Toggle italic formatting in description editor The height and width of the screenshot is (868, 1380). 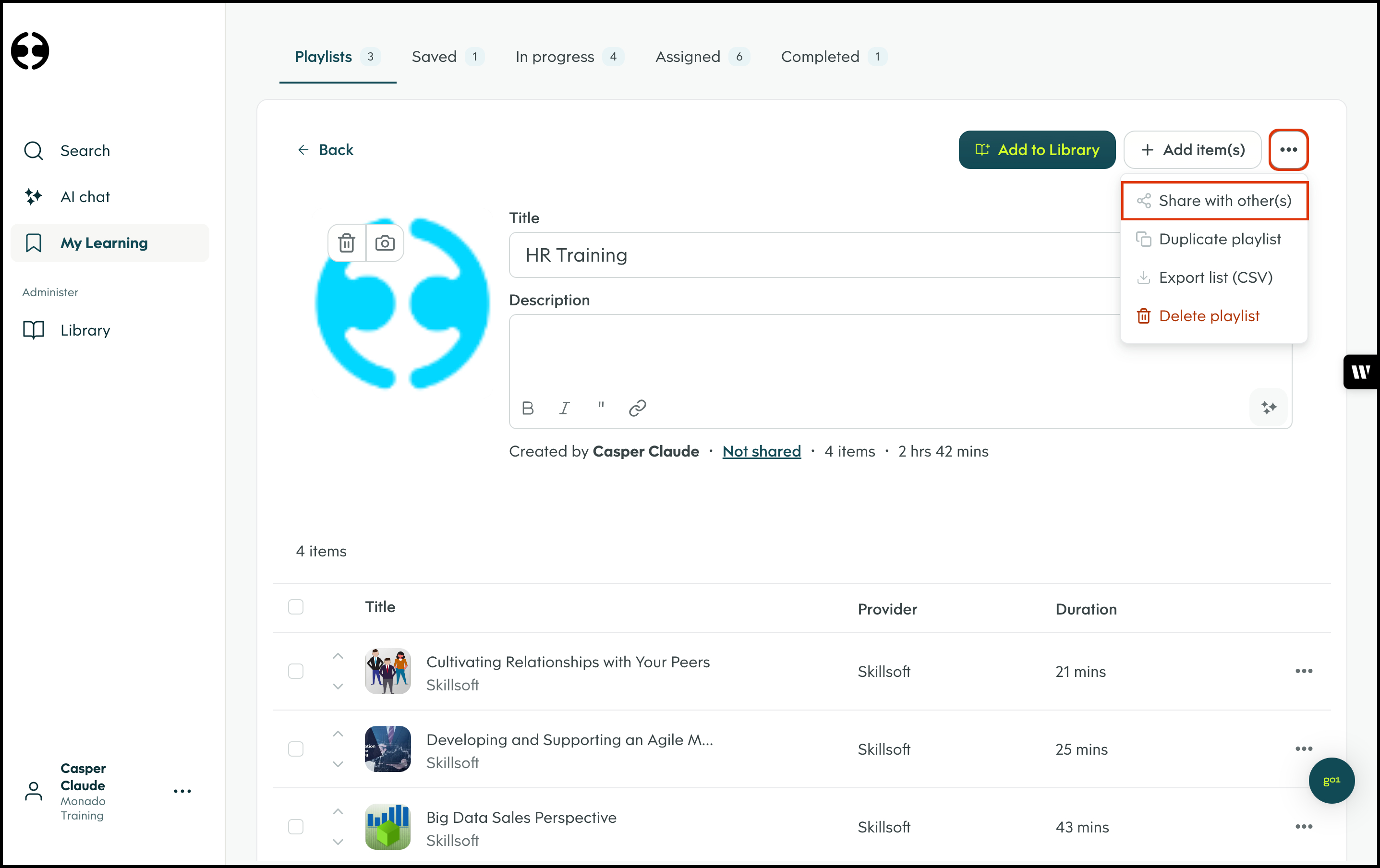pyautogui.click(x=565, y=409)
